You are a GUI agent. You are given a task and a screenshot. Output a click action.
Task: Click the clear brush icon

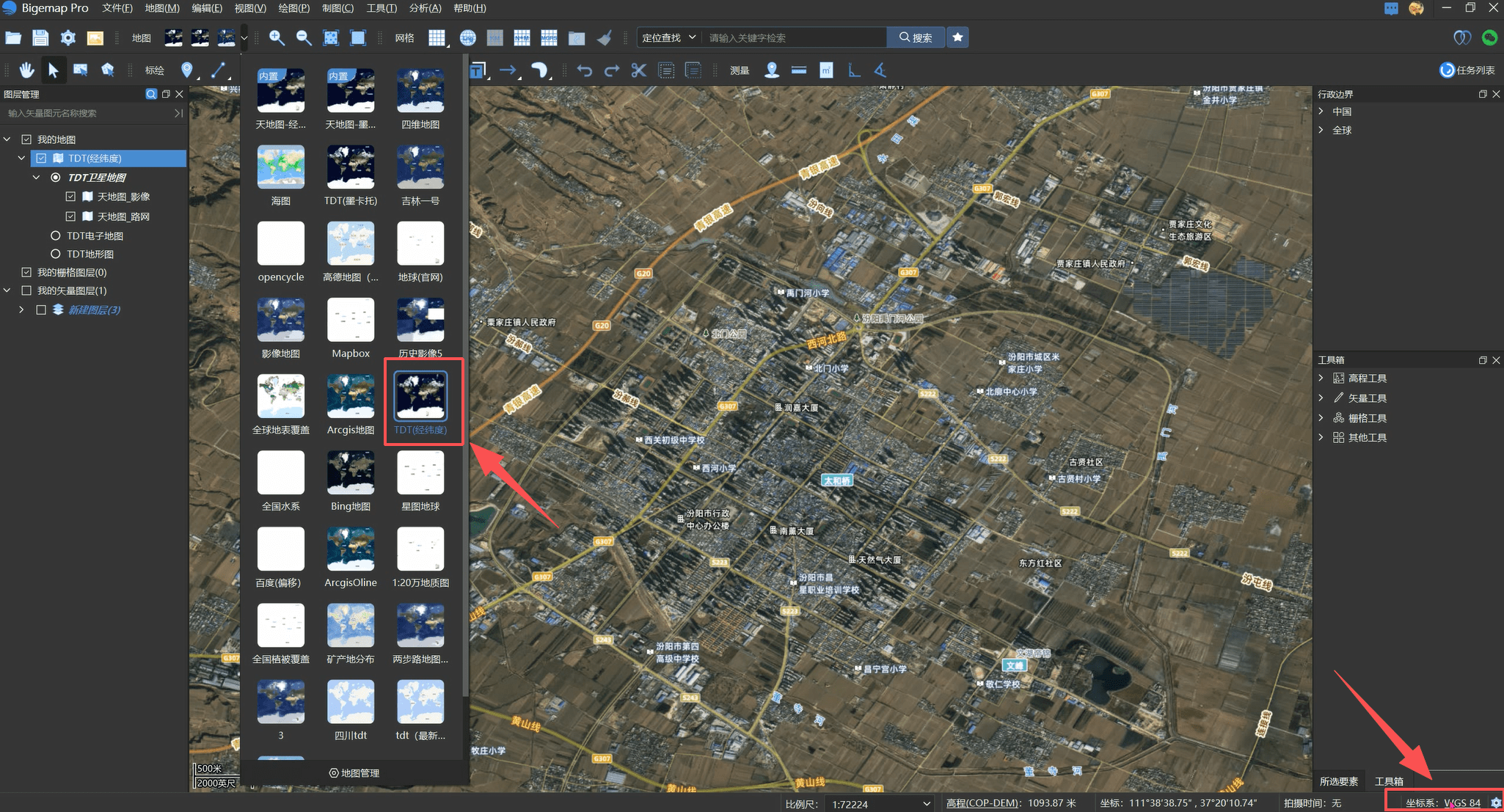(x=604, y=37)
